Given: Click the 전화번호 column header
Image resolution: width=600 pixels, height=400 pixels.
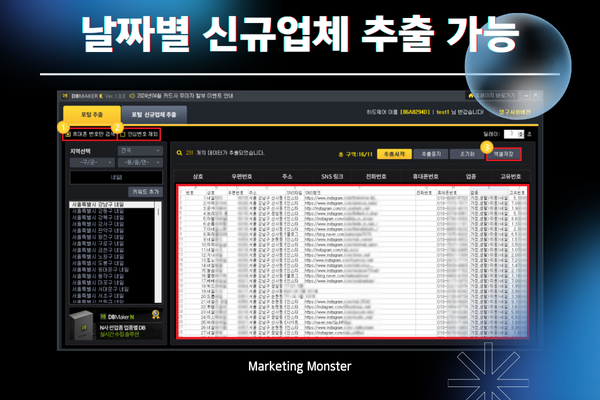Looking at the screenshot, I should 376,176.
